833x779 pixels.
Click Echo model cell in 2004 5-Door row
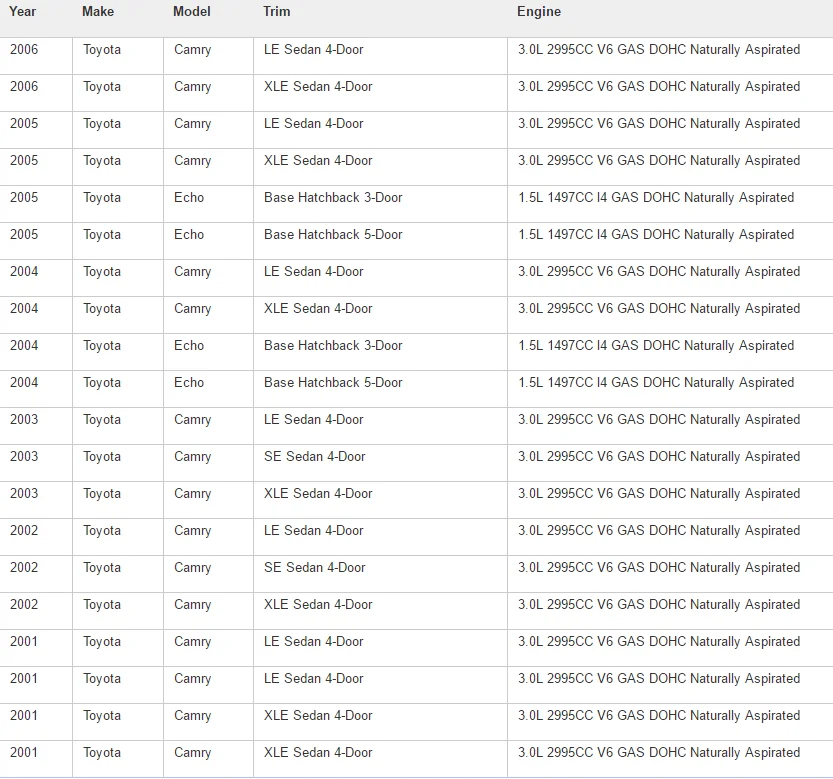point(208,389)
